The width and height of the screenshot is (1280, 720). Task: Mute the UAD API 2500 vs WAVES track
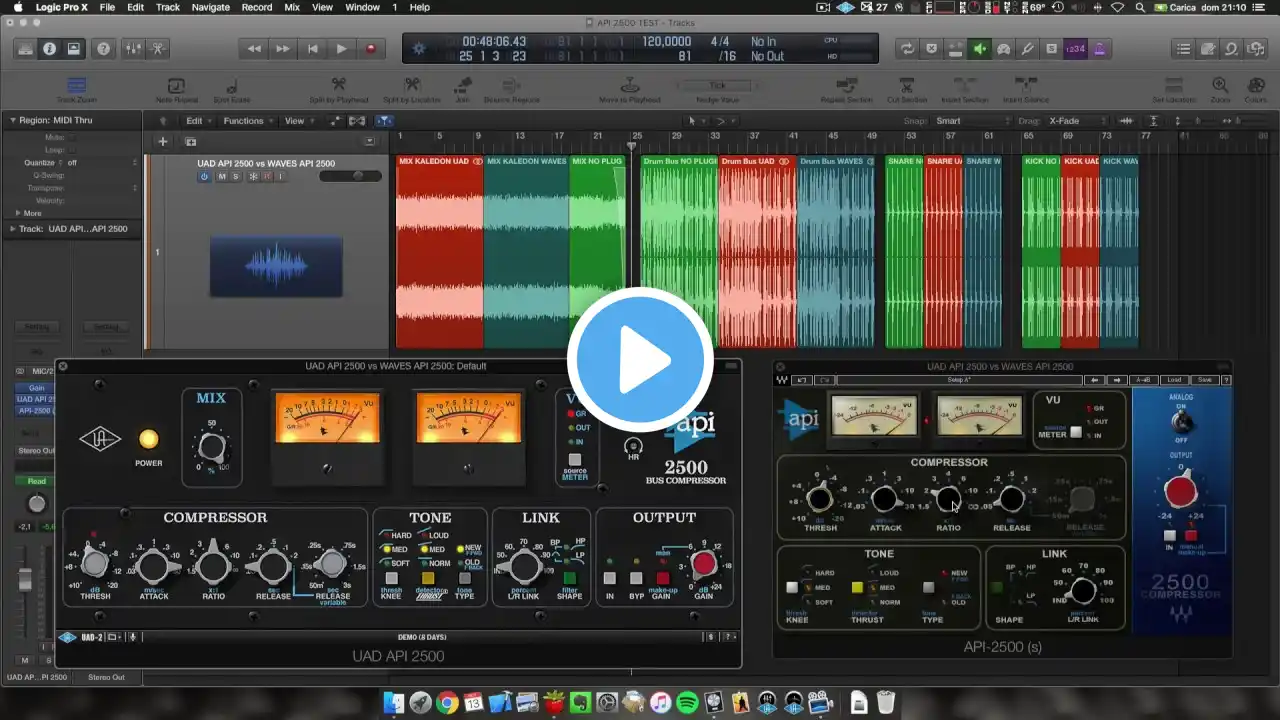[x=221, y=177]
